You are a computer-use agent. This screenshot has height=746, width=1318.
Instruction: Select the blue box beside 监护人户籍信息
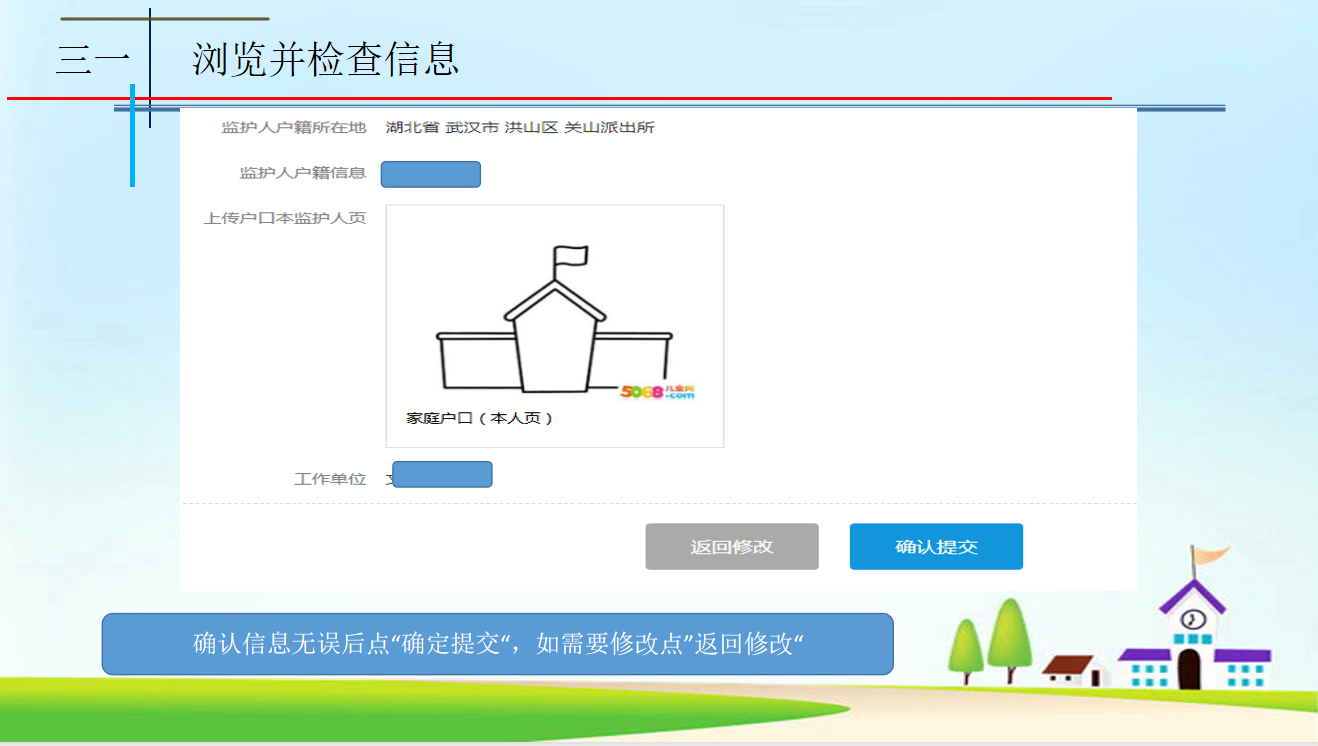pyautogui.click(x=431, y=174)
